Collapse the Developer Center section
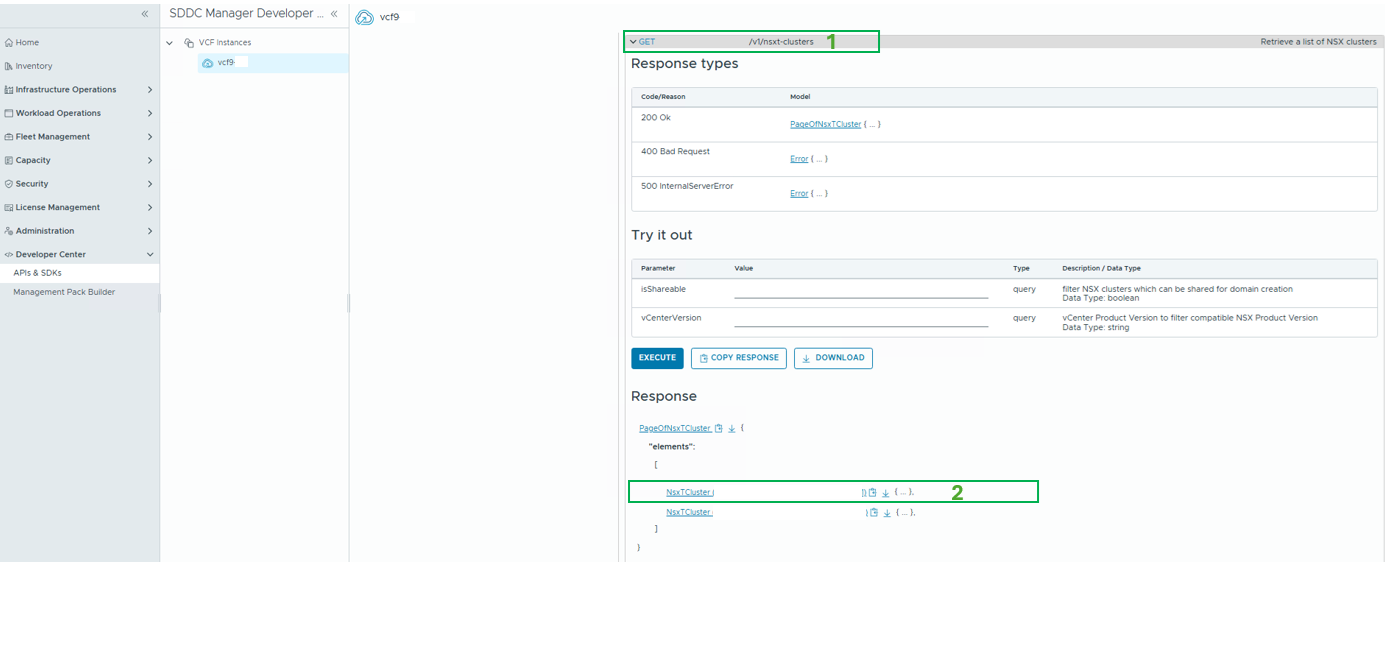1385x648 pixels. [150, 255]
